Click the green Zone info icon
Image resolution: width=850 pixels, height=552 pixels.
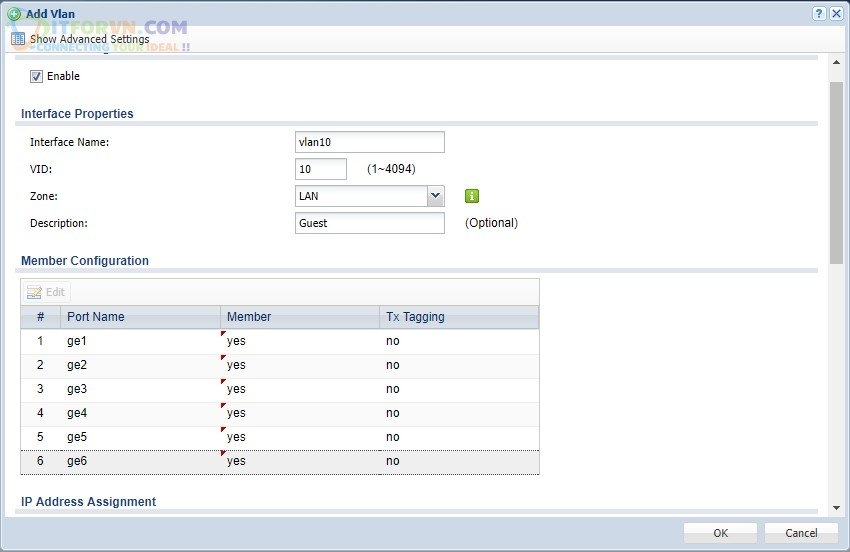pos(472,196)
